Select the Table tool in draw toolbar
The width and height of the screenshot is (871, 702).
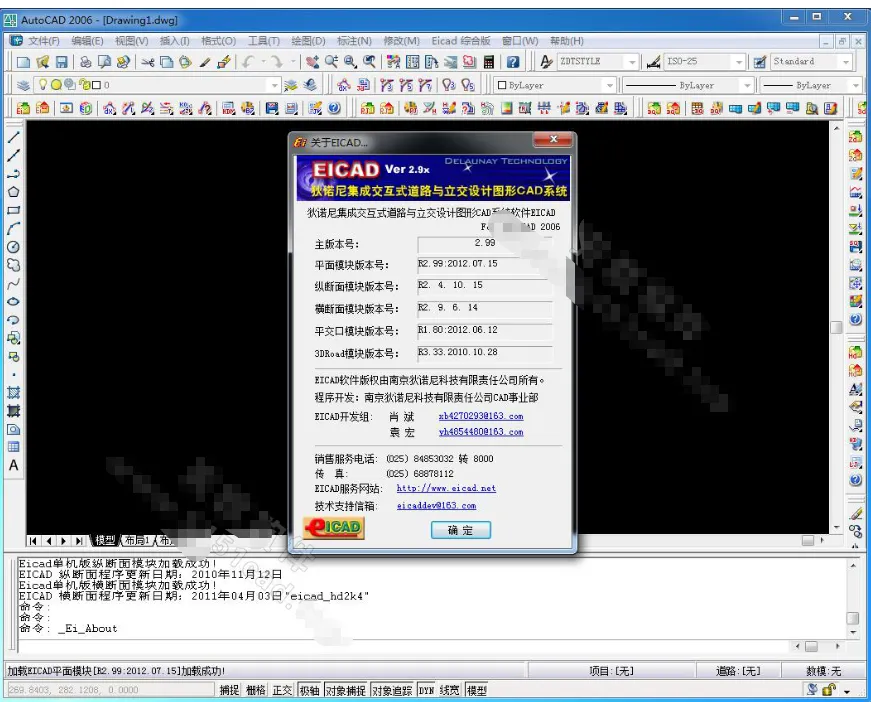13,447
